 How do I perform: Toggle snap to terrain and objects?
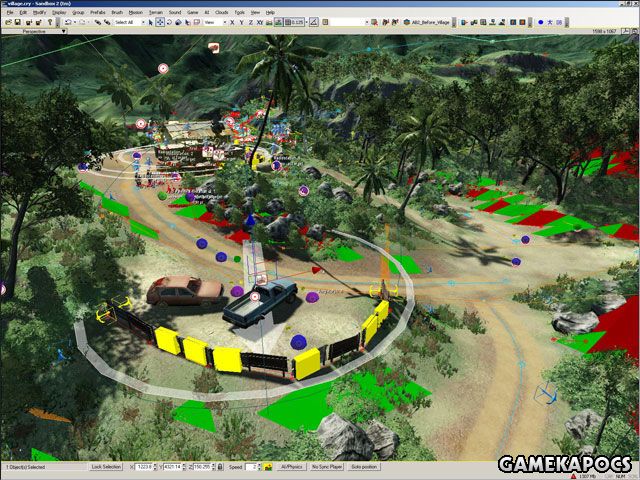pyautogui.click(x=279, y=22)
